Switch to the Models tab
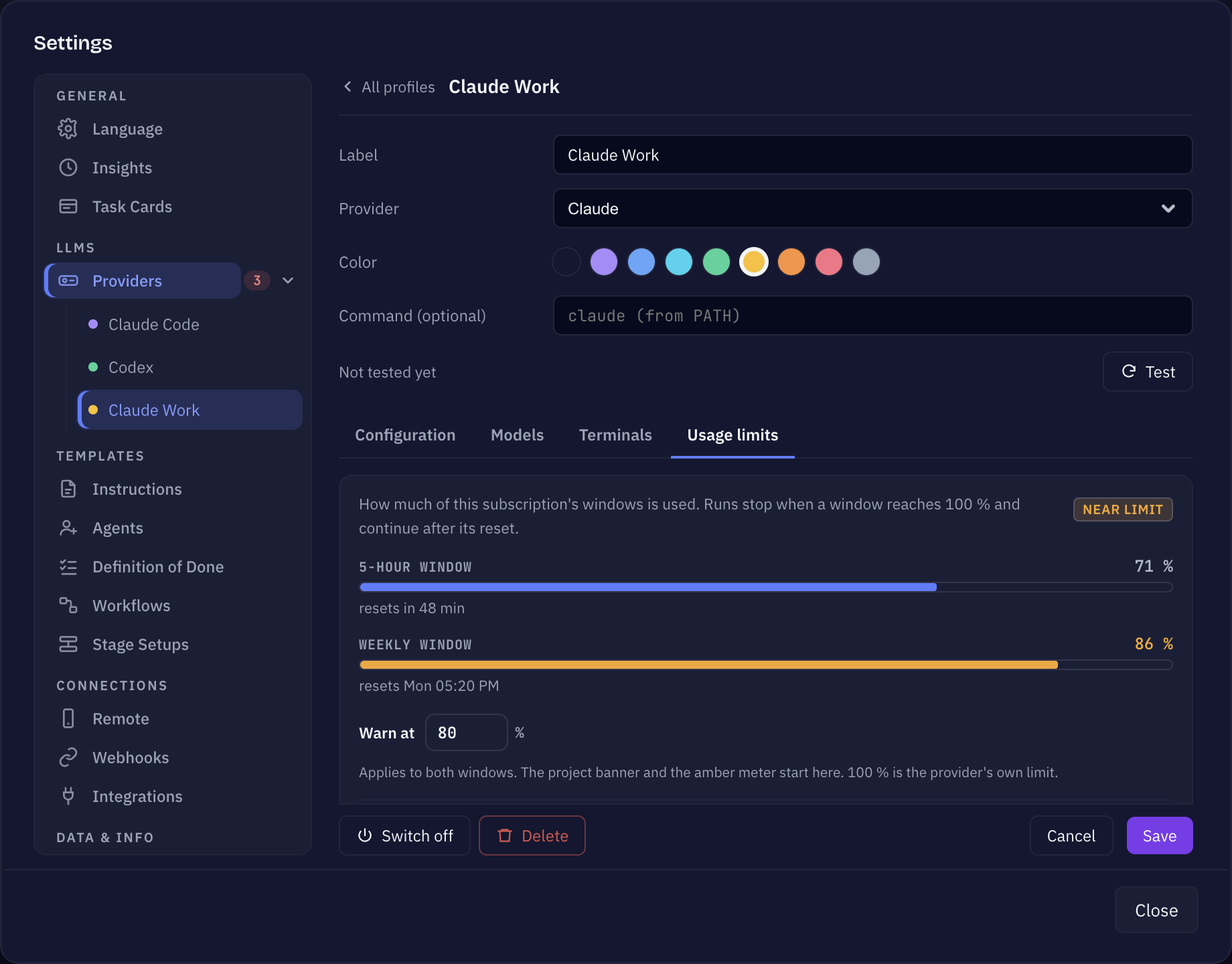This screenshot has width=1232, height=964. (517, 434)
